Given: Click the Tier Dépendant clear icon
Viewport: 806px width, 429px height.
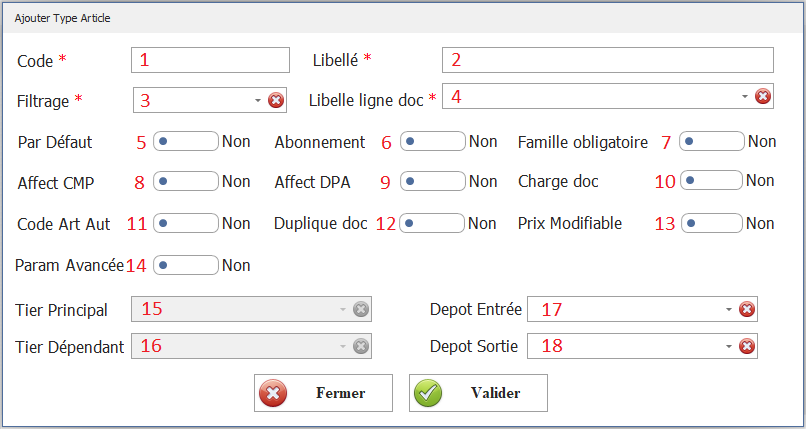Looking at the screenshot, I should pos(361,347).
